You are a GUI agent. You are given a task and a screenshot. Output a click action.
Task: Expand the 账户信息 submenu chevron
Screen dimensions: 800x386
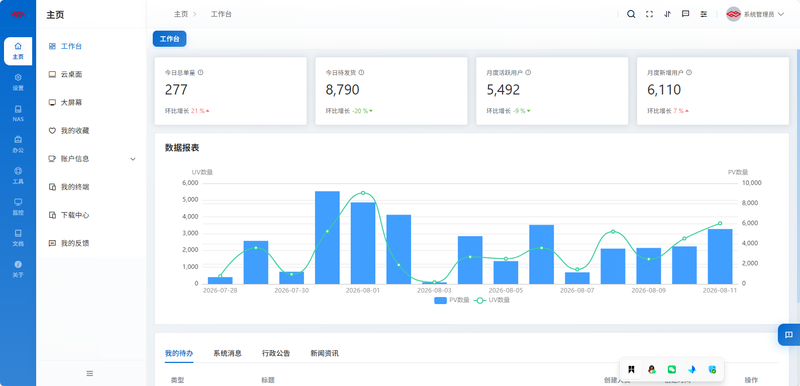pos(133,159)
